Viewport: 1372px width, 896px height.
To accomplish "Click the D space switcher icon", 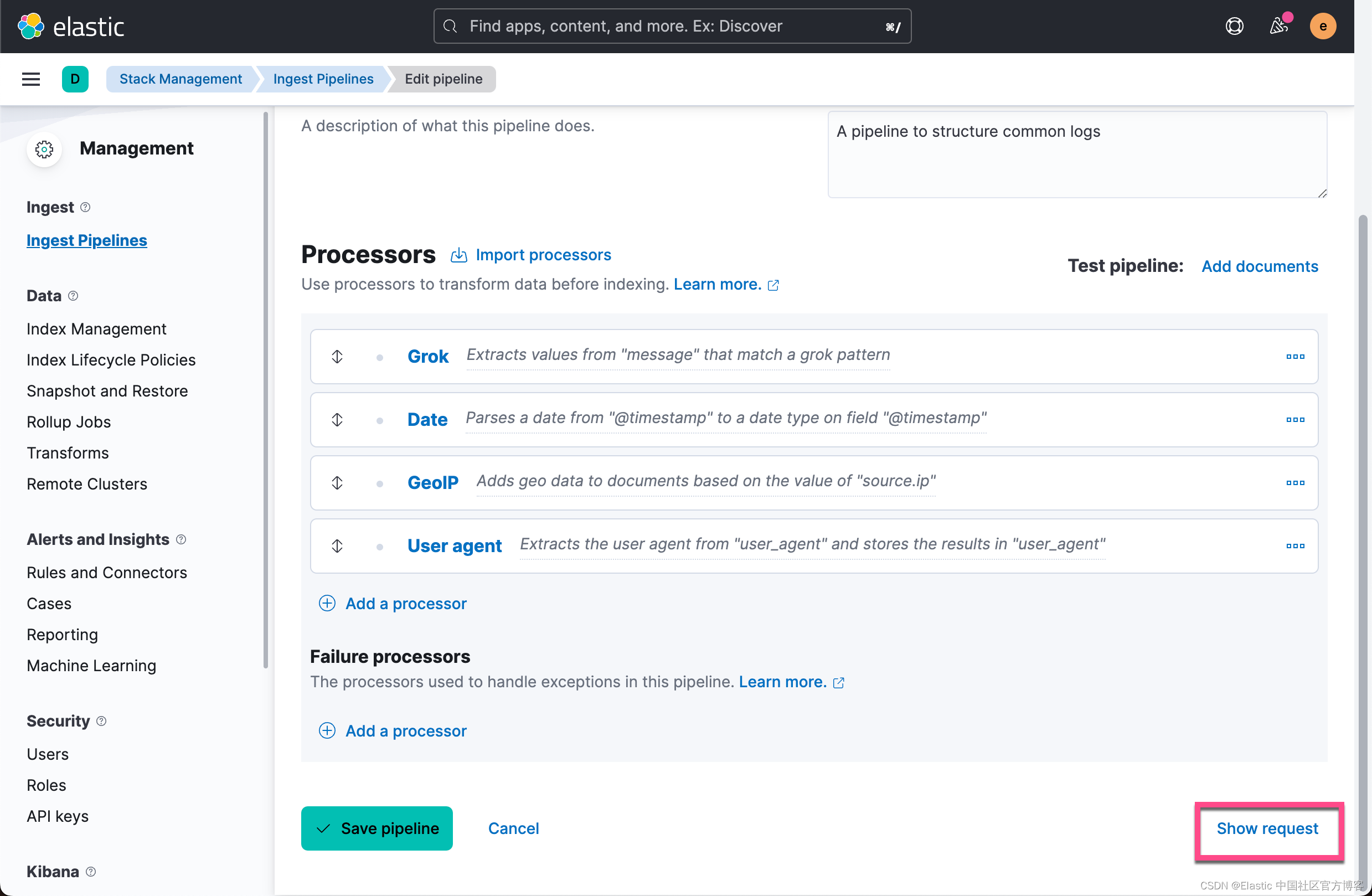I will 75,79.
